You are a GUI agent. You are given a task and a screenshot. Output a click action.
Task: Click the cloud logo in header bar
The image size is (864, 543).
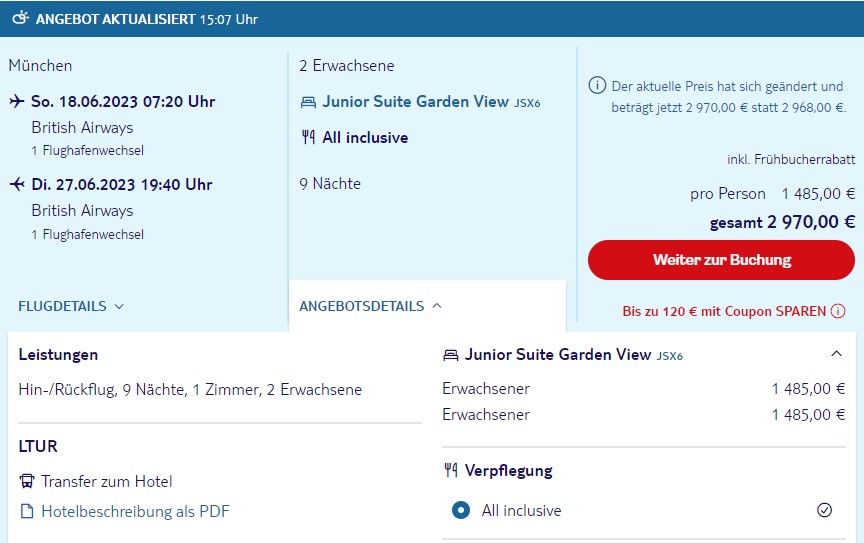pos(19,18)
